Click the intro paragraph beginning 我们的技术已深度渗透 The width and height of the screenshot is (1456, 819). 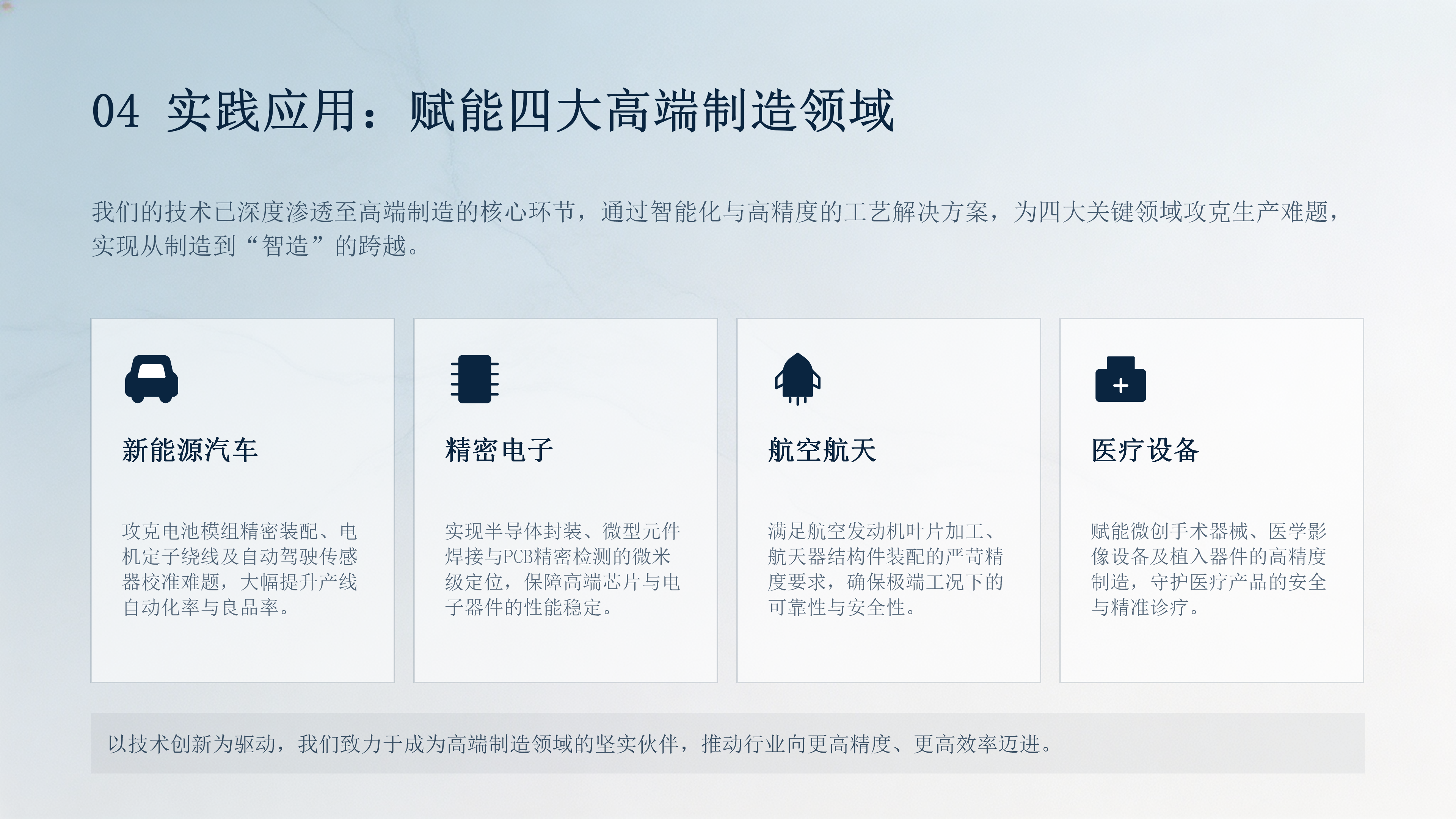(715, 228)
